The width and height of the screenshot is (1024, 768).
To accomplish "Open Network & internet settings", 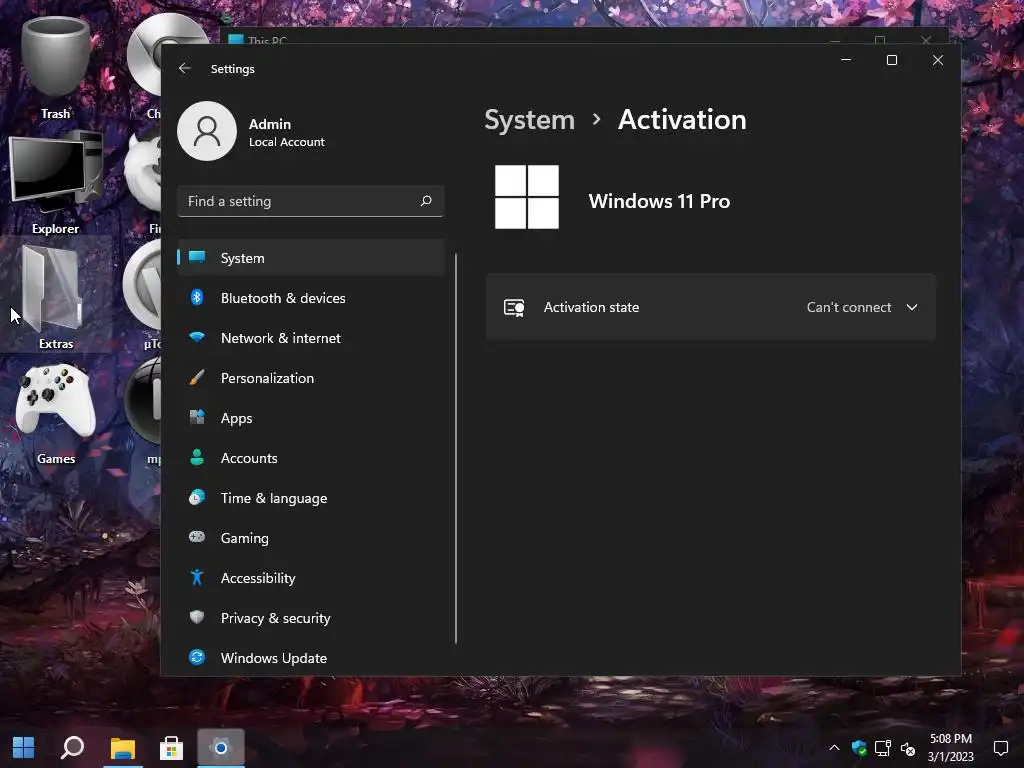I will (311, 338).
